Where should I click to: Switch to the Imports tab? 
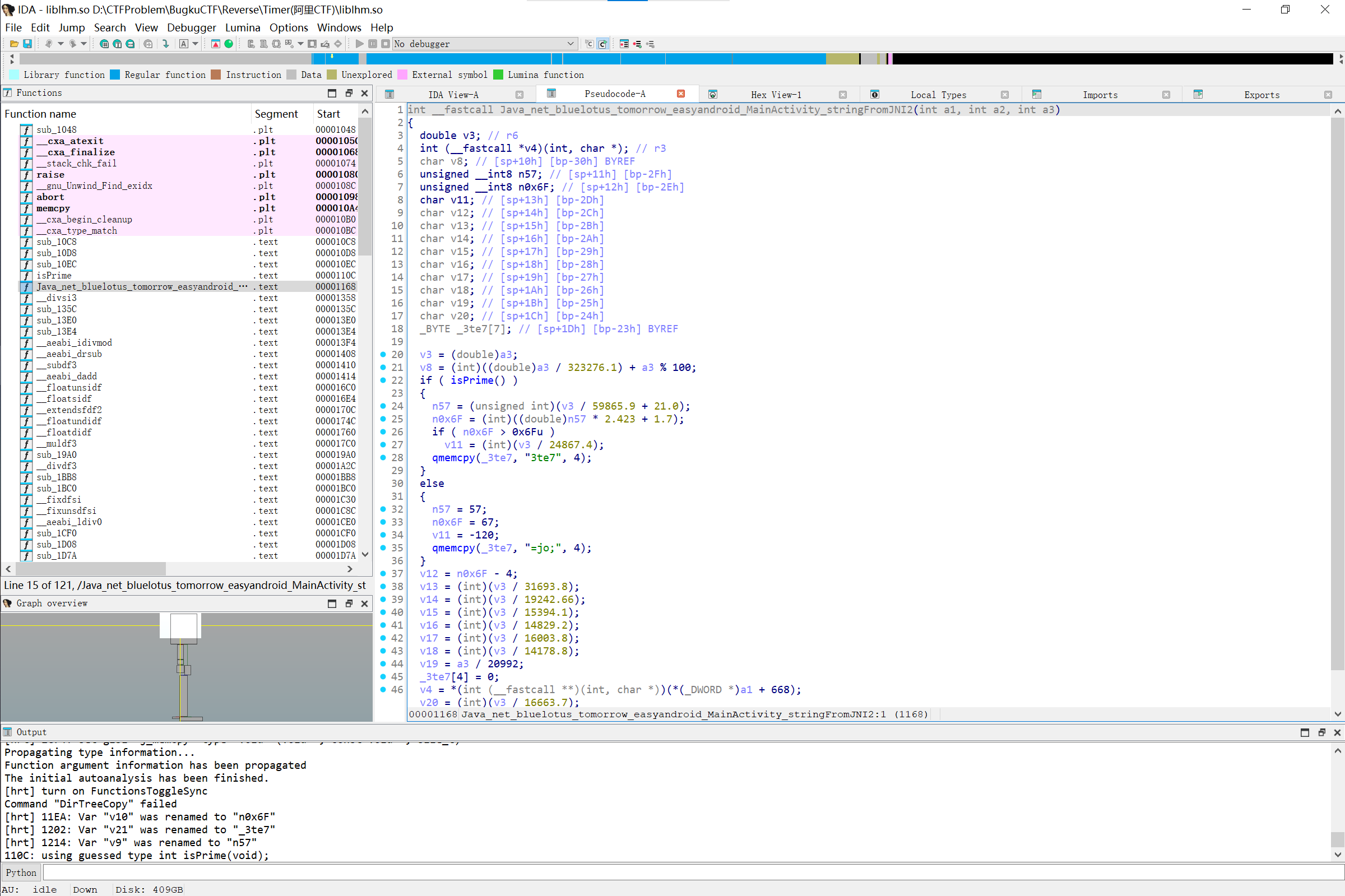(x=1100, y=95)
